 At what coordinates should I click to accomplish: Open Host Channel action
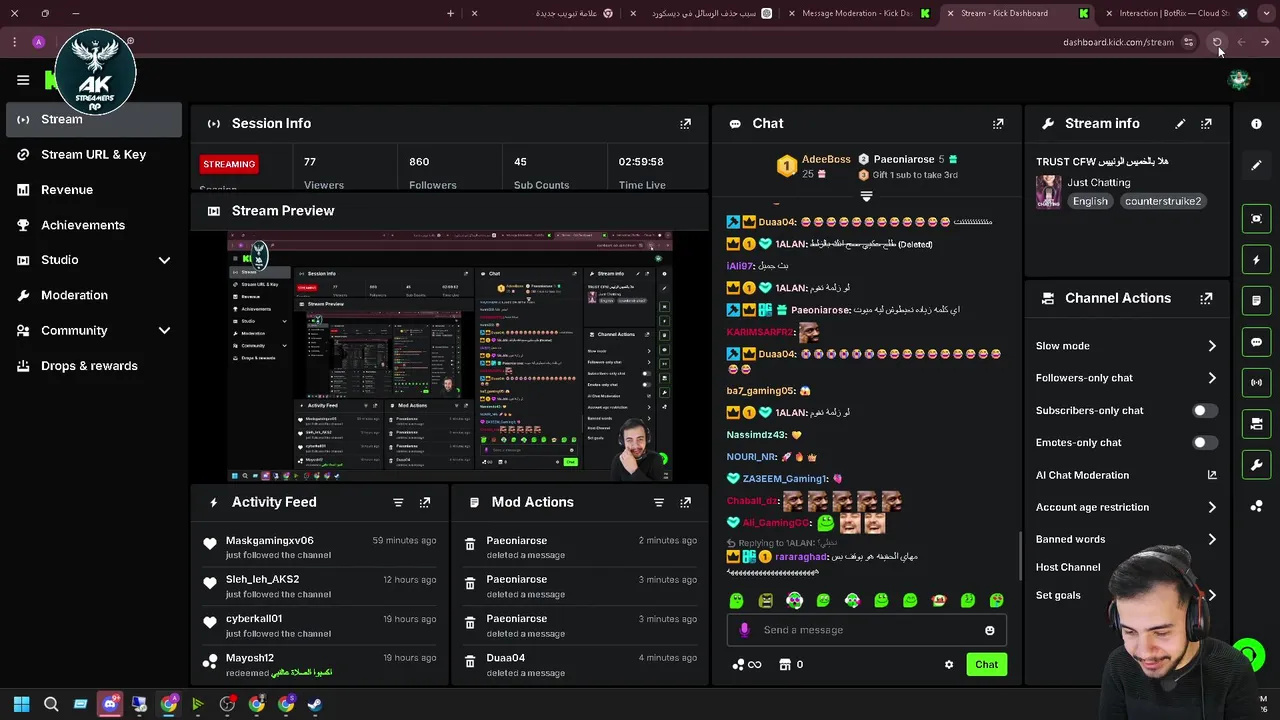[1068, 567]
